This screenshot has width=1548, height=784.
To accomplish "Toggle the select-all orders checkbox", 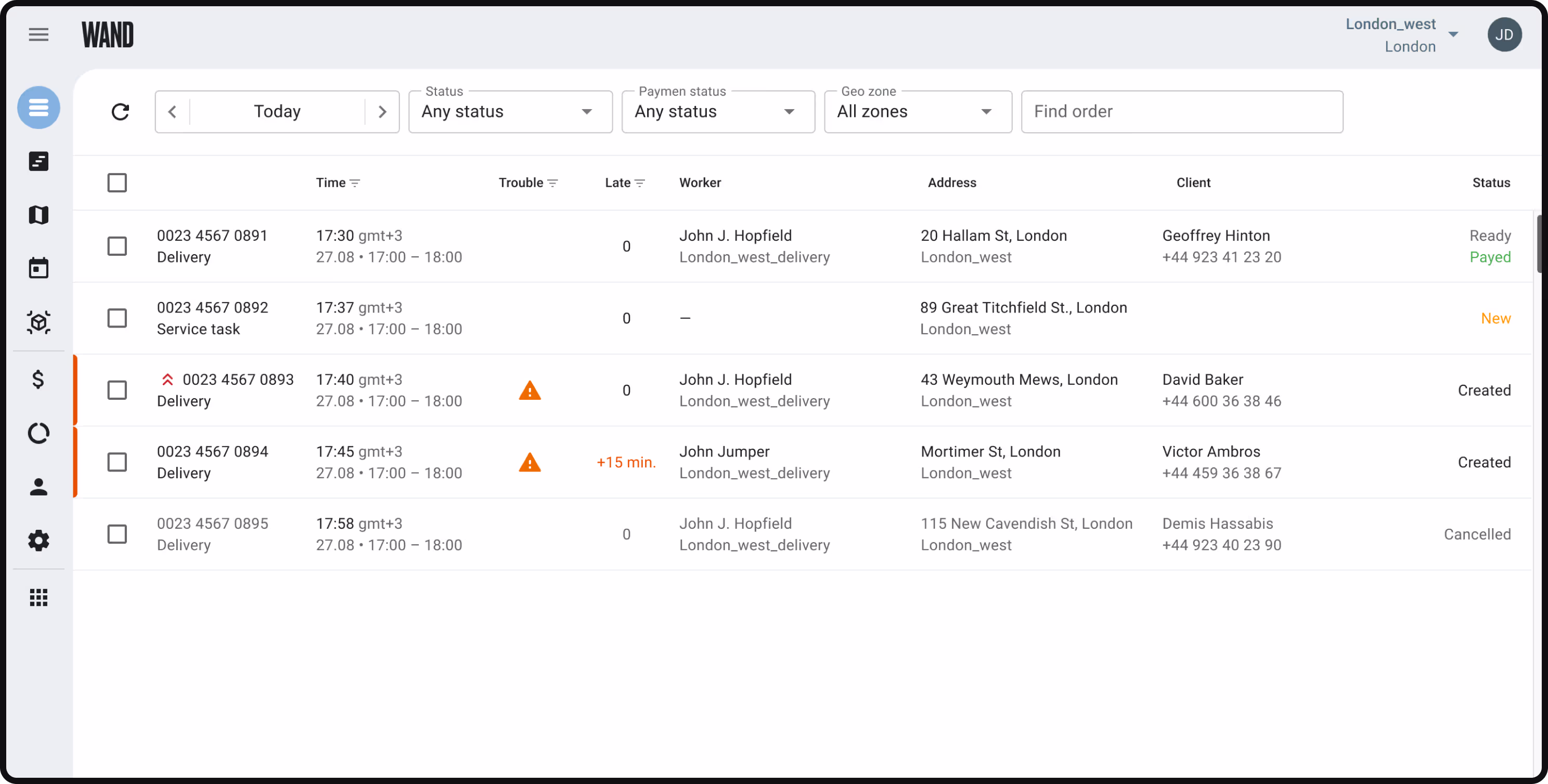I will tap(117, 182).
